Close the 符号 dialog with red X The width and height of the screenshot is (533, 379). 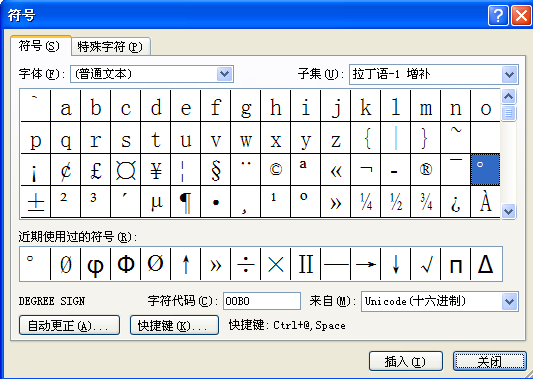(x=521, y=15)
